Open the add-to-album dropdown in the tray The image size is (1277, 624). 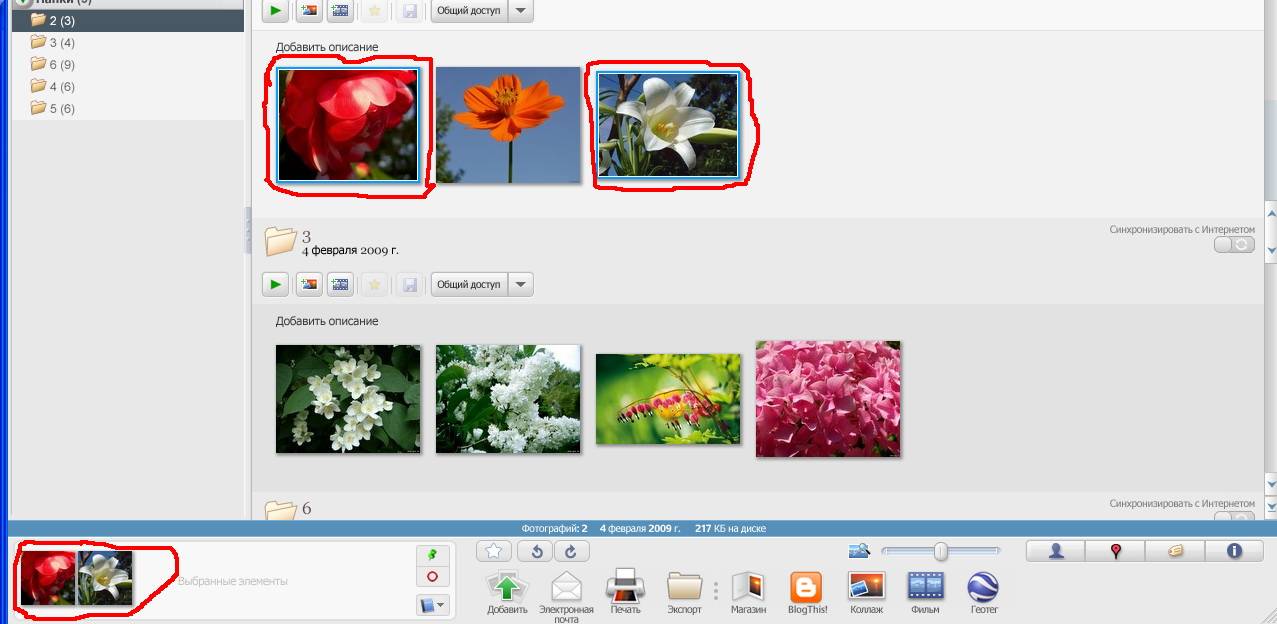click(432, 605)
